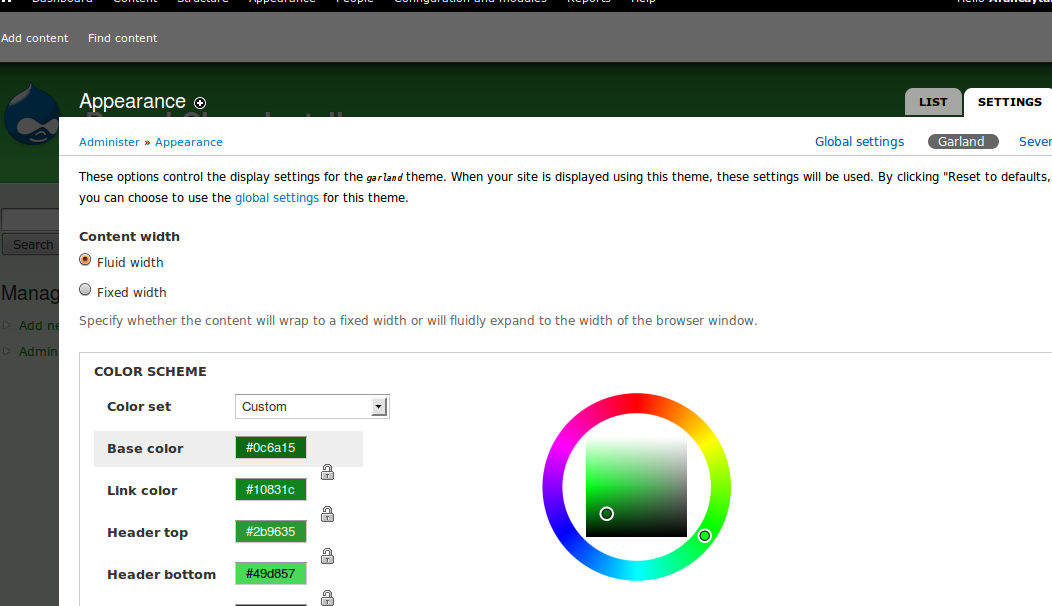Click Administer in the breadcrumb

pos(109,141)
